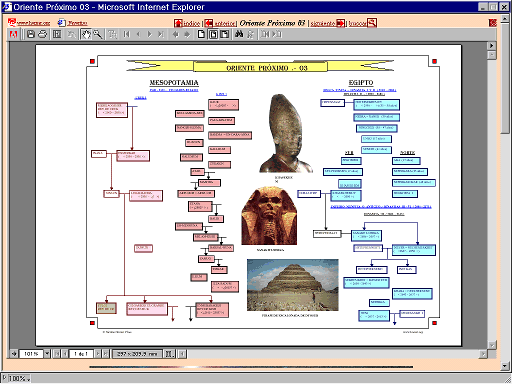
Task: Go to next page in toolbar
Action: click(150, 34)
